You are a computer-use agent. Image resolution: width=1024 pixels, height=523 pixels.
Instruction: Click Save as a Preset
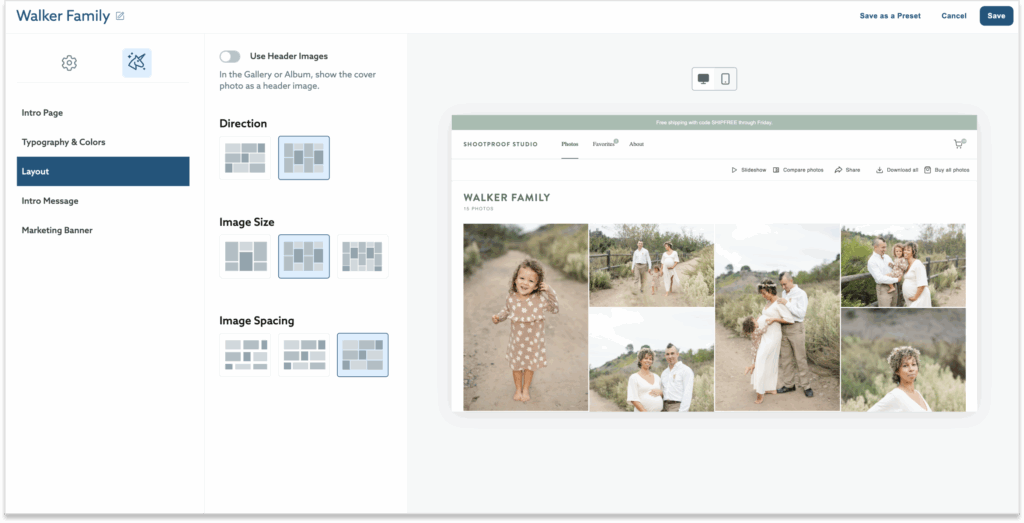[890, 16]
